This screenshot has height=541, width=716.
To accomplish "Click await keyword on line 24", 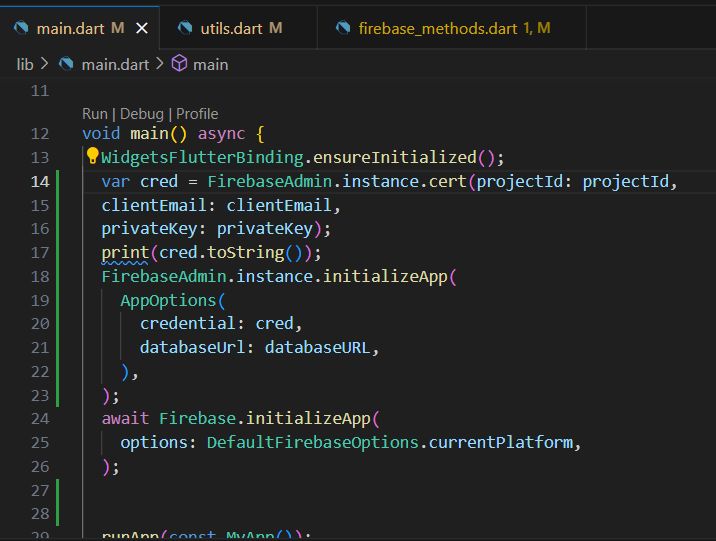I will coord(125,419).
